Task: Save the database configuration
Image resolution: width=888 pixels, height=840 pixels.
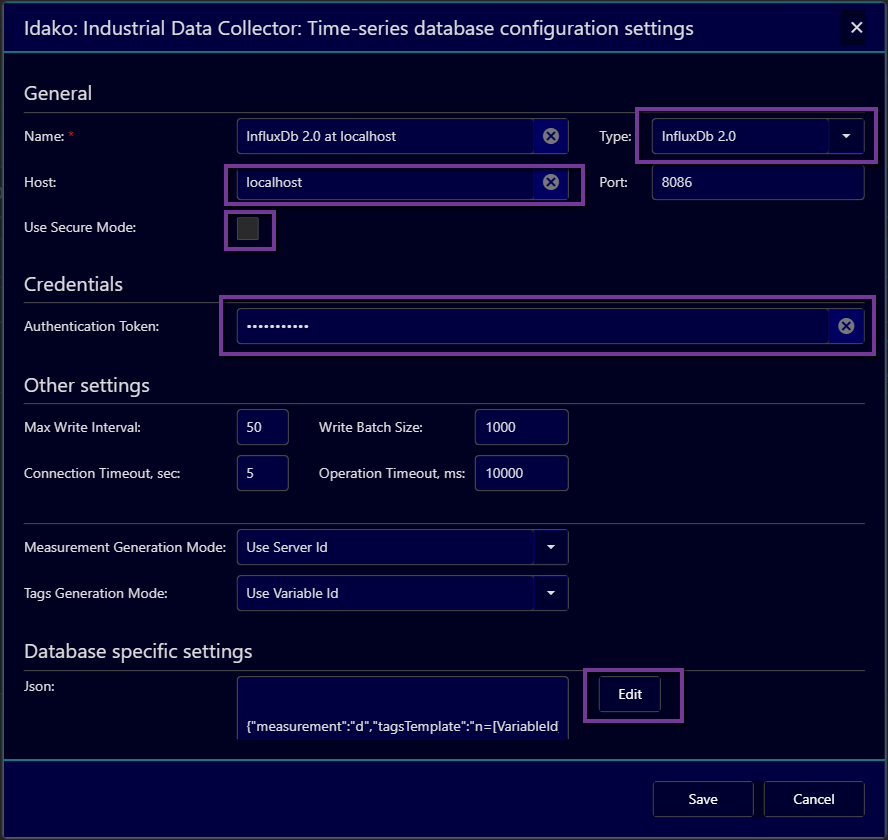Action: [702, 799]
